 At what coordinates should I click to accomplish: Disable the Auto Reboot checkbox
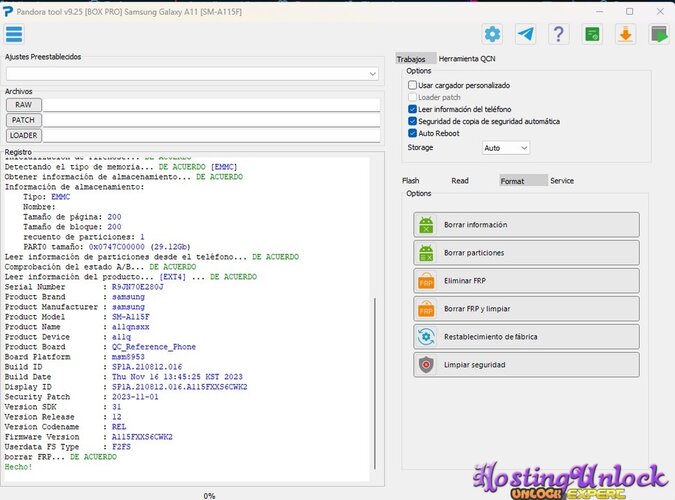coord(412,133)
